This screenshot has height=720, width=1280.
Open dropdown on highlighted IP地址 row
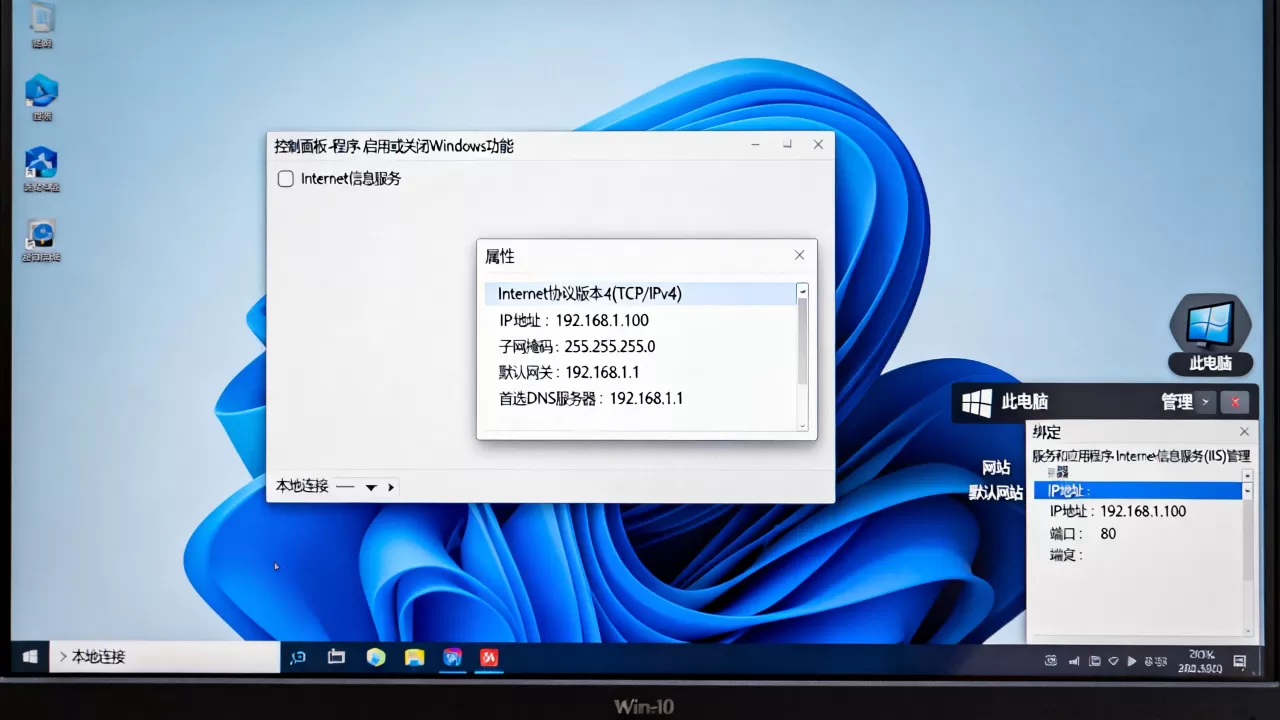coord(1247,491)
